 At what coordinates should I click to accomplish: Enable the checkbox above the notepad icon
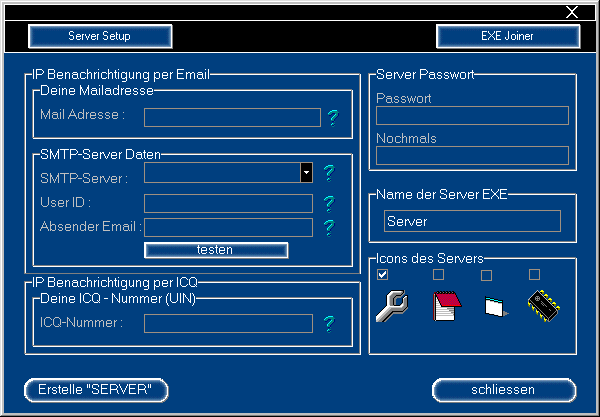pos(438,275)
